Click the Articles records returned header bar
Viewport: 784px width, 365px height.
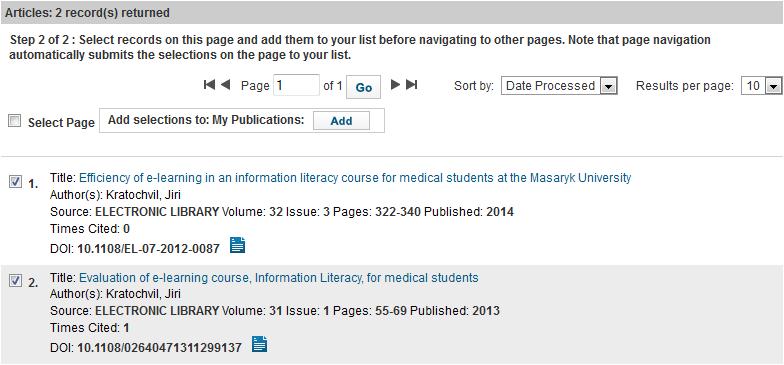click(x=392, y=13)
